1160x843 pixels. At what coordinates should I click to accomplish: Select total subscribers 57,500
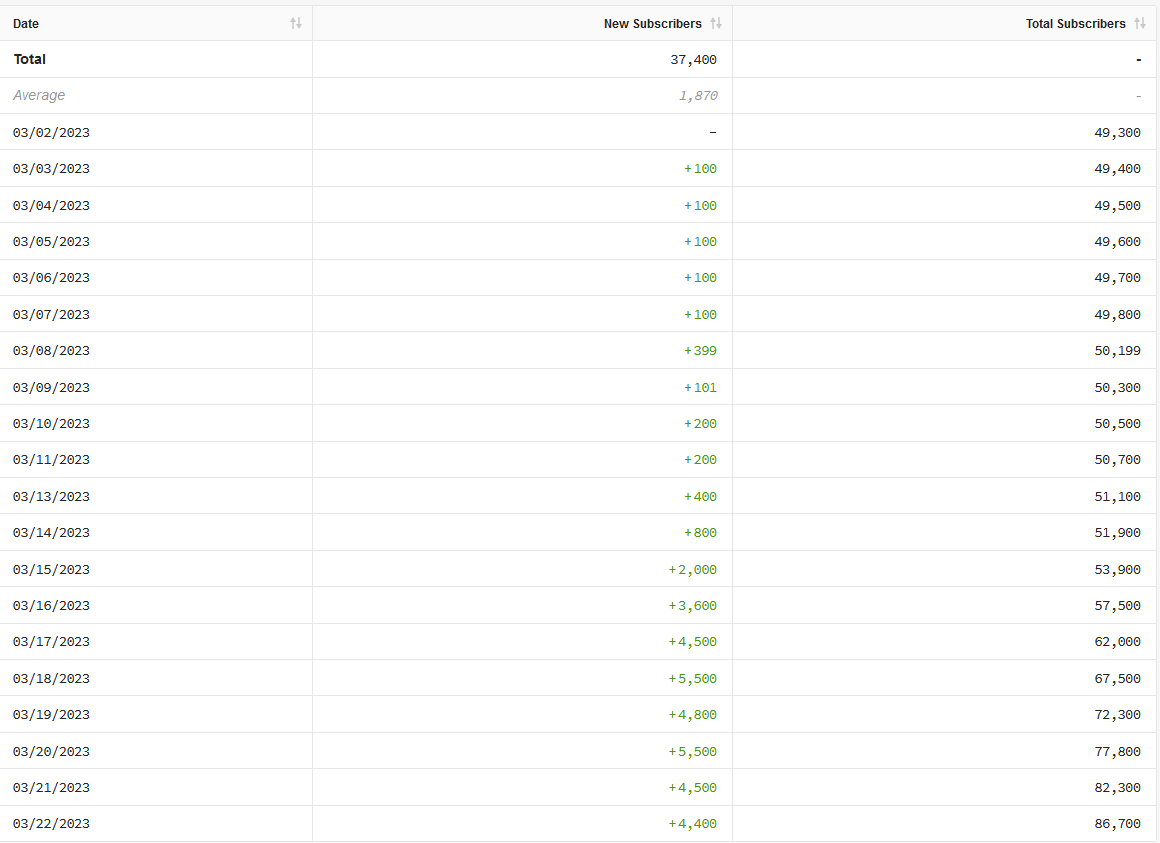[1117, 606]
